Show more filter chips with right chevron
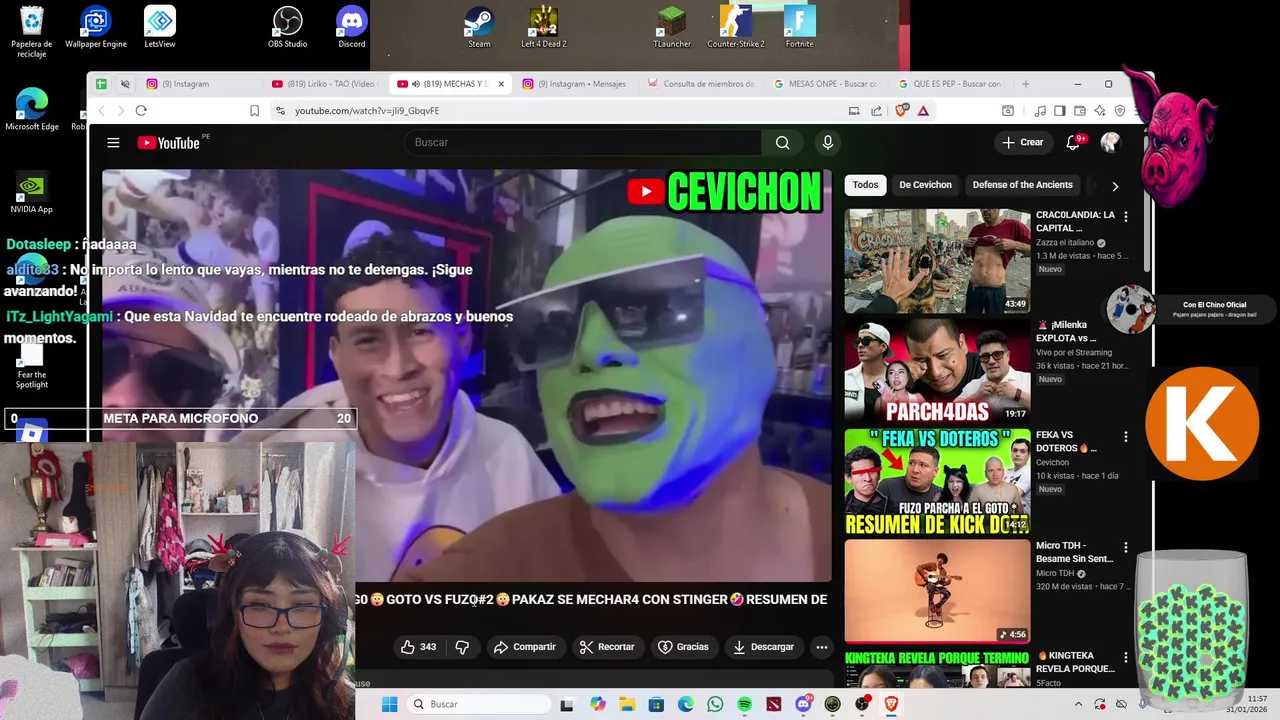The image size is (1280, 720). click(x=1115, y=186)
